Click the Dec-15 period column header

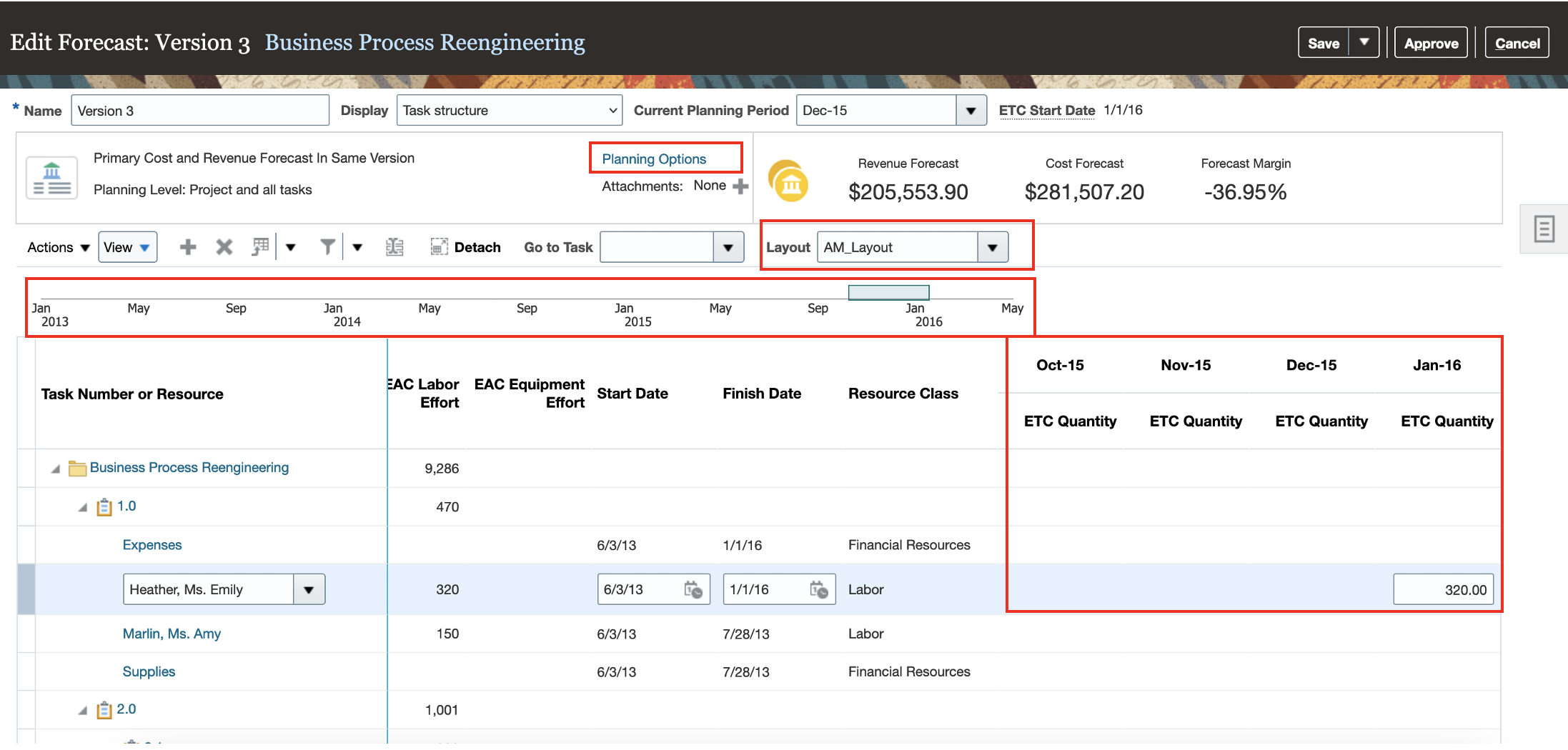[1311, 366]
